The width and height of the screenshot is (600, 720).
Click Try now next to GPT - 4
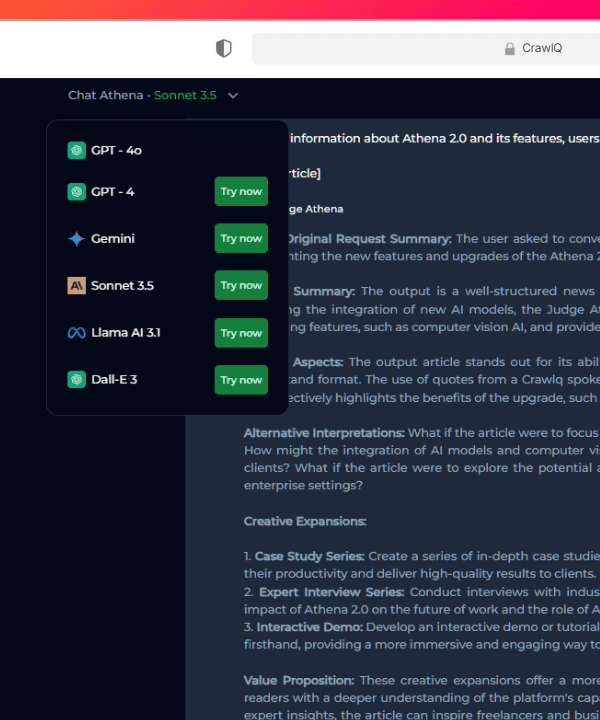click(241, 191)
